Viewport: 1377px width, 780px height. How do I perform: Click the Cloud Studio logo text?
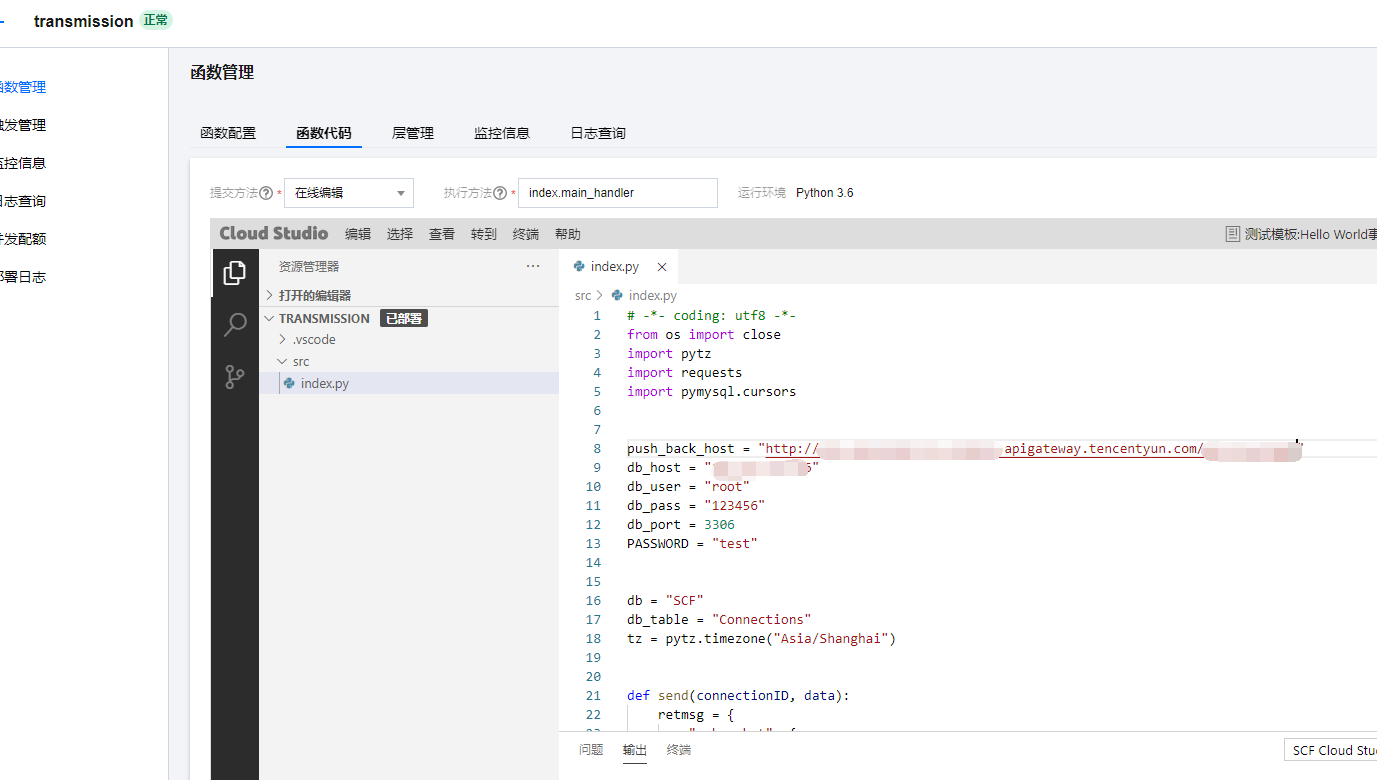[x=274, y=233]
